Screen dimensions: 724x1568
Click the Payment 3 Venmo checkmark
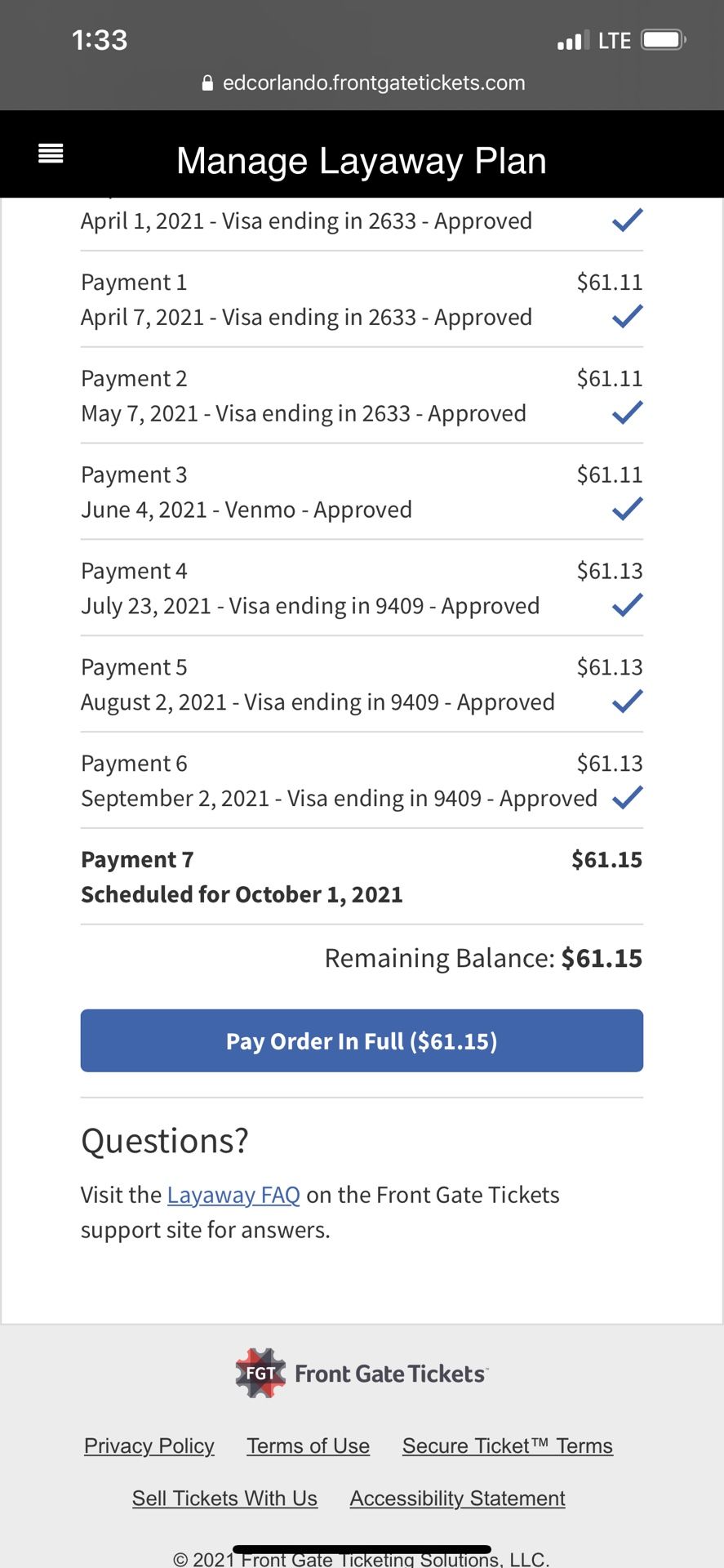[x=627, y=510]
